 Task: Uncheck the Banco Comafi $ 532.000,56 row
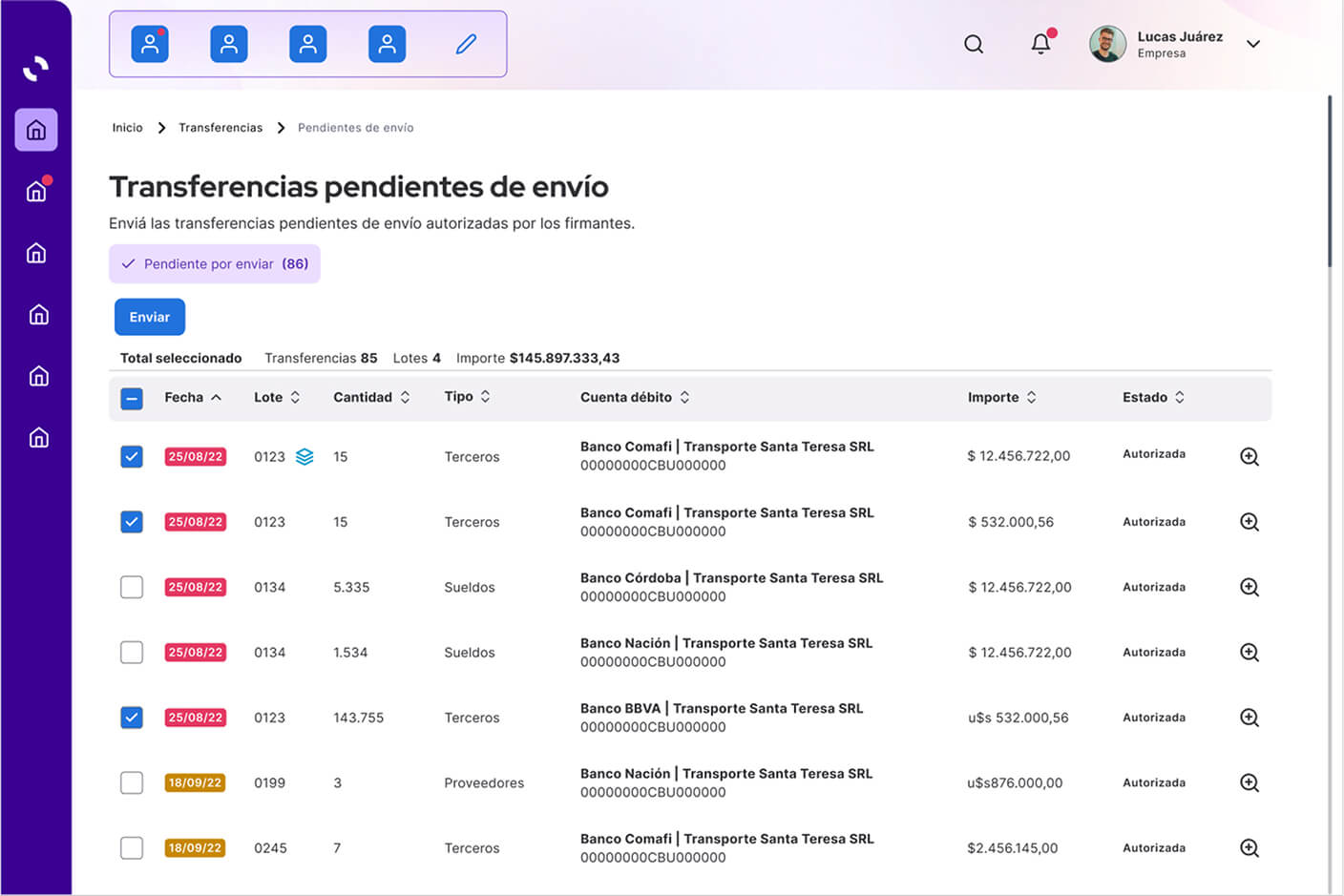132,522
